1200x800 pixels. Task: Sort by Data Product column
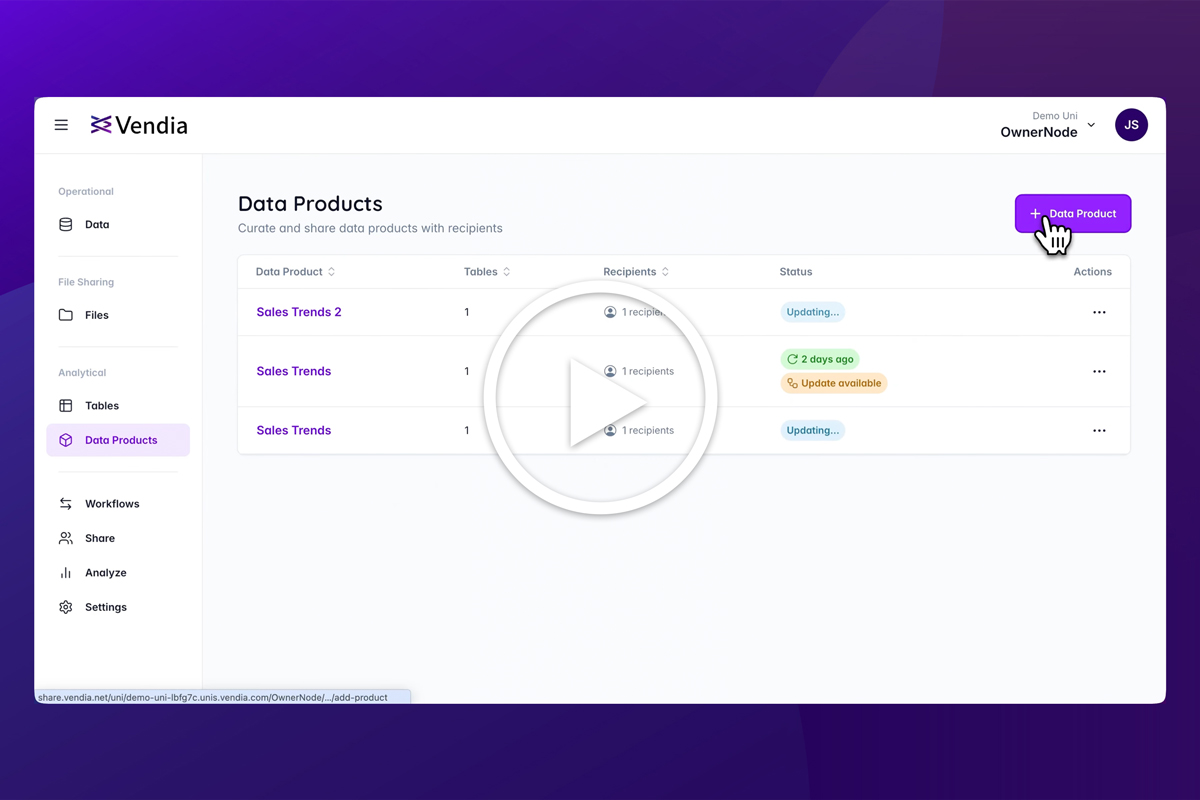click(296, 272)
